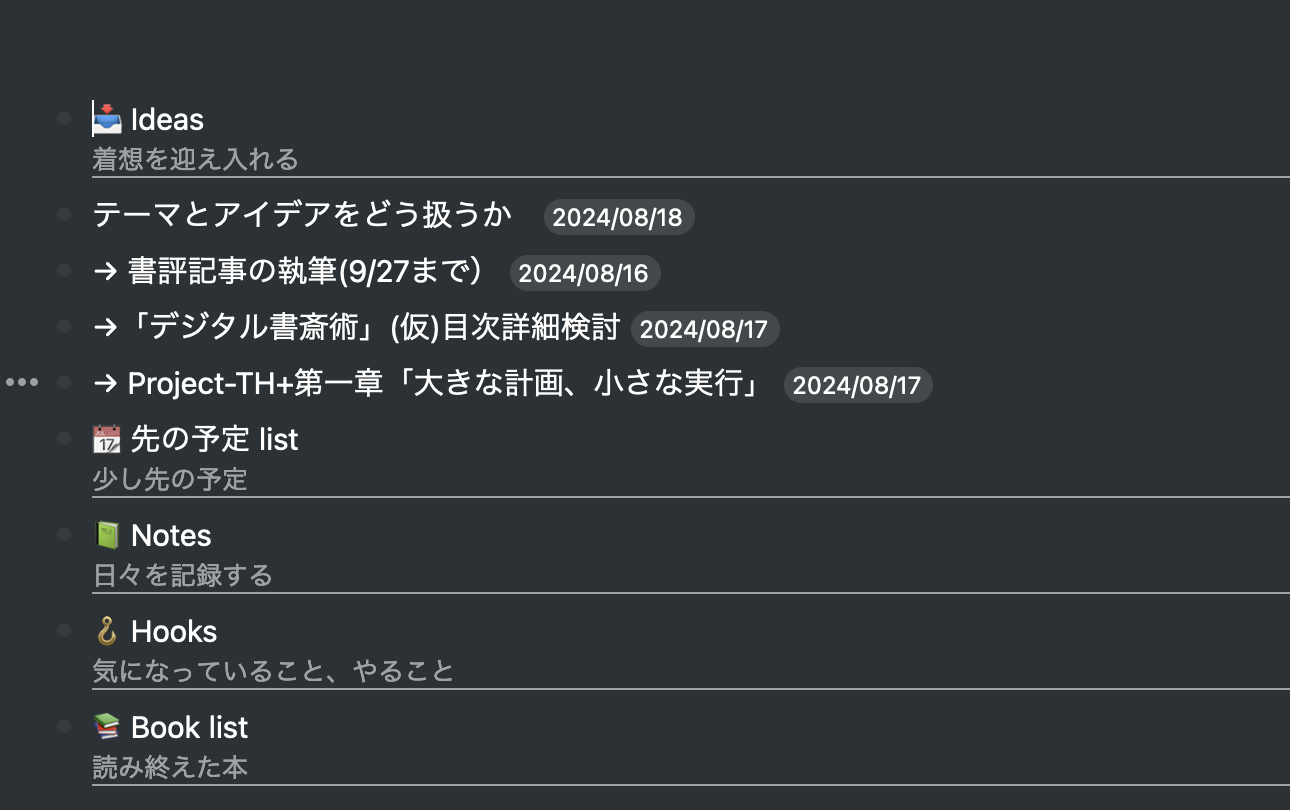Click the ••• handle beside Project-TH+第一章 row

(24, 383)
